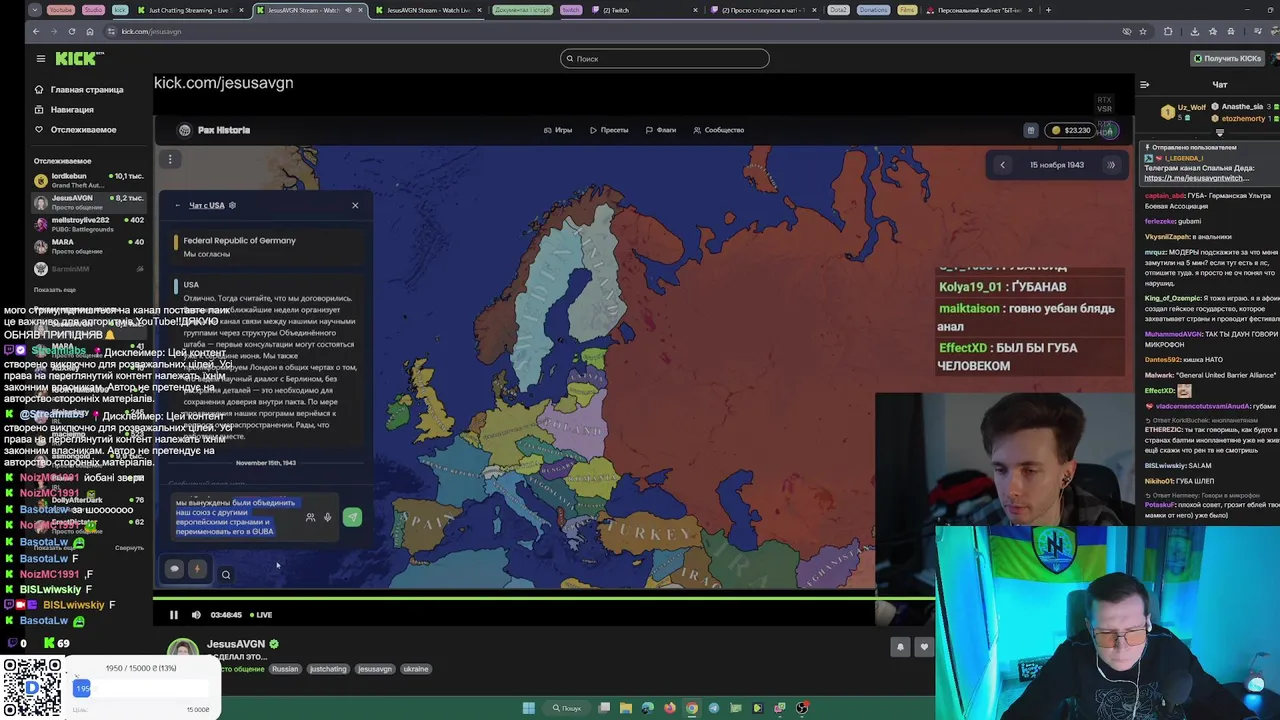
Task: Open the browser tab search dropdown arrow
Action: tap(35, 10)
